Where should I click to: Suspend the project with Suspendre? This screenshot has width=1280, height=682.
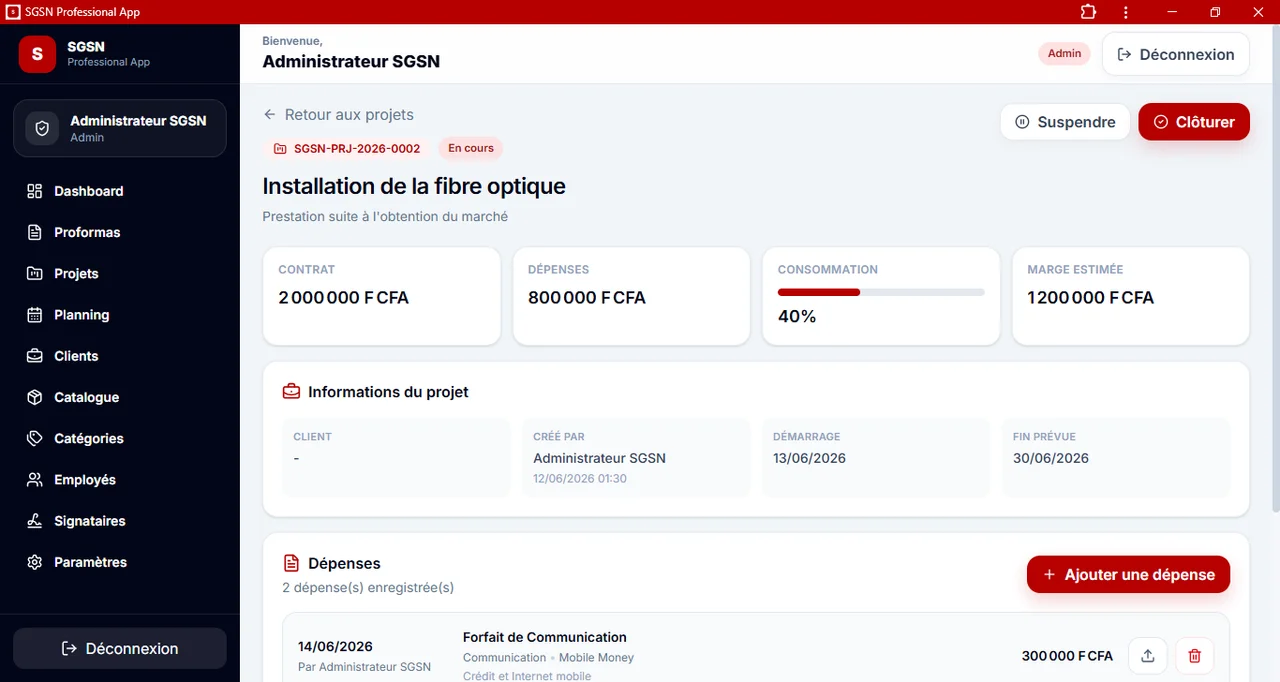tap(1065, 122)
